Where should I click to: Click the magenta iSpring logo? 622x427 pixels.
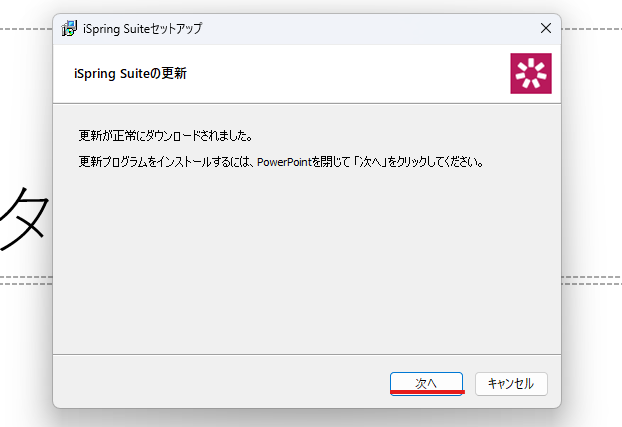(x=531, y=73)
